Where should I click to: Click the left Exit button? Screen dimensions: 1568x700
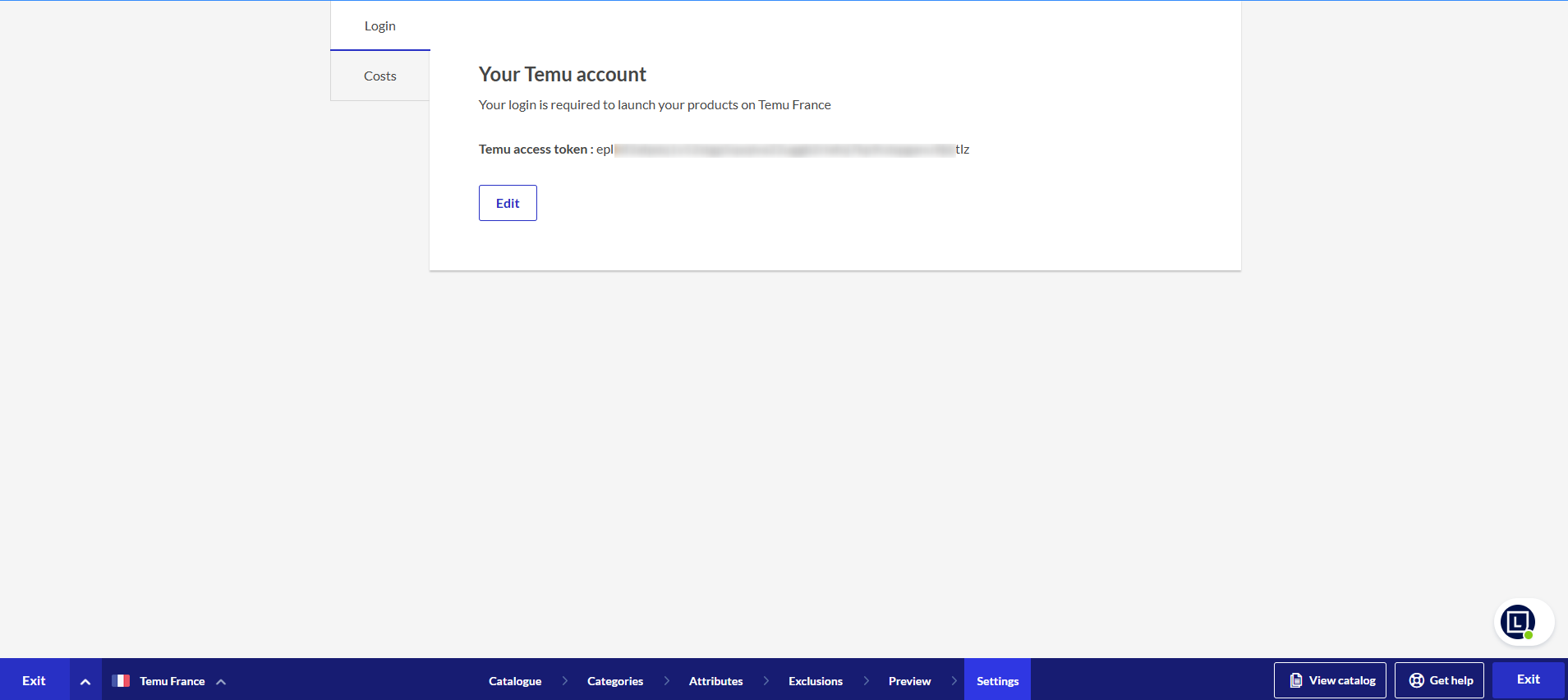(34, 680)
